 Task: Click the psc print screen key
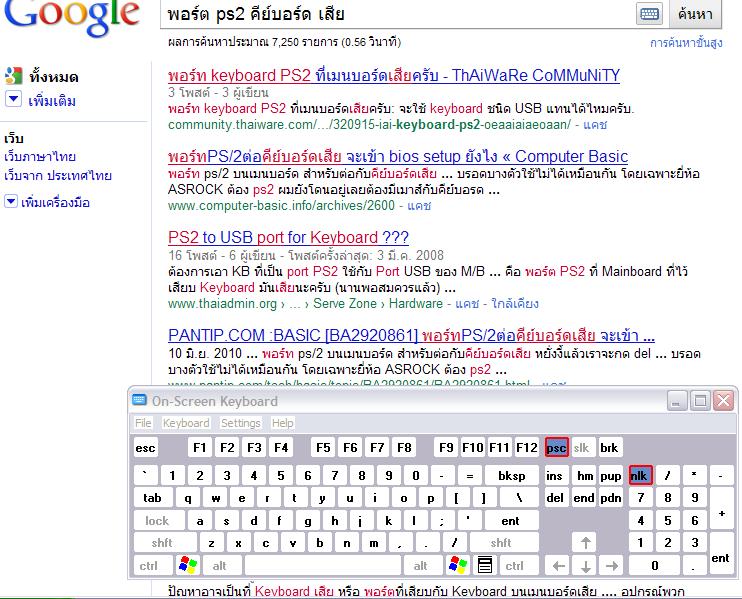click(556, 448)
